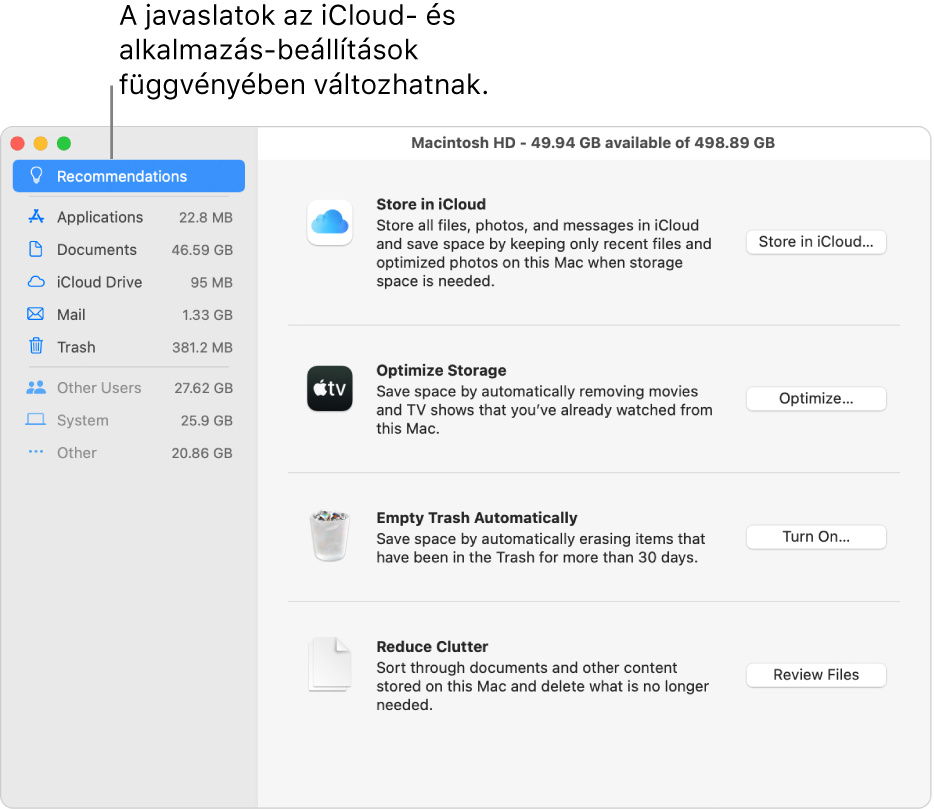Click the 22.8 MB Applications size

pyautogui.click(x=206, y=217)
